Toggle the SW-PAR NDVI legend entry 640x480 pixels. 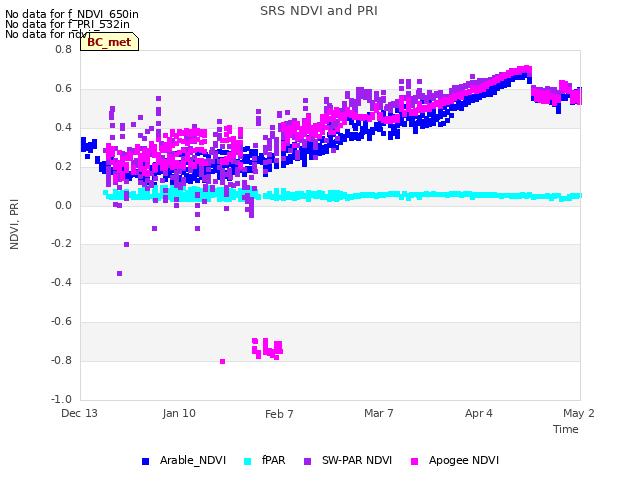348,460
